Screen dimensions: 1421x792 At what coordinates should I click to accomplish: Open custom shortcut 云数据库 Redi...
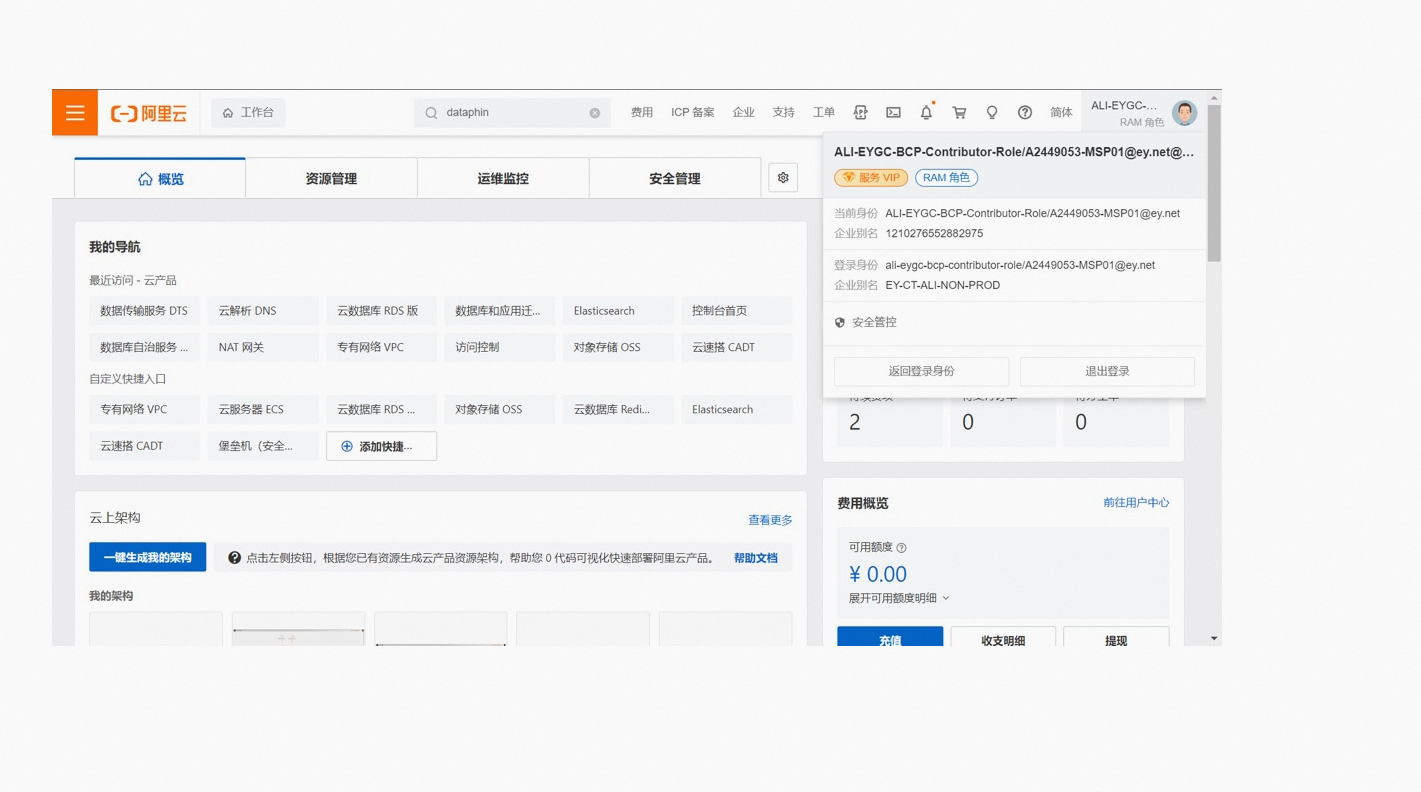point(618,409)
